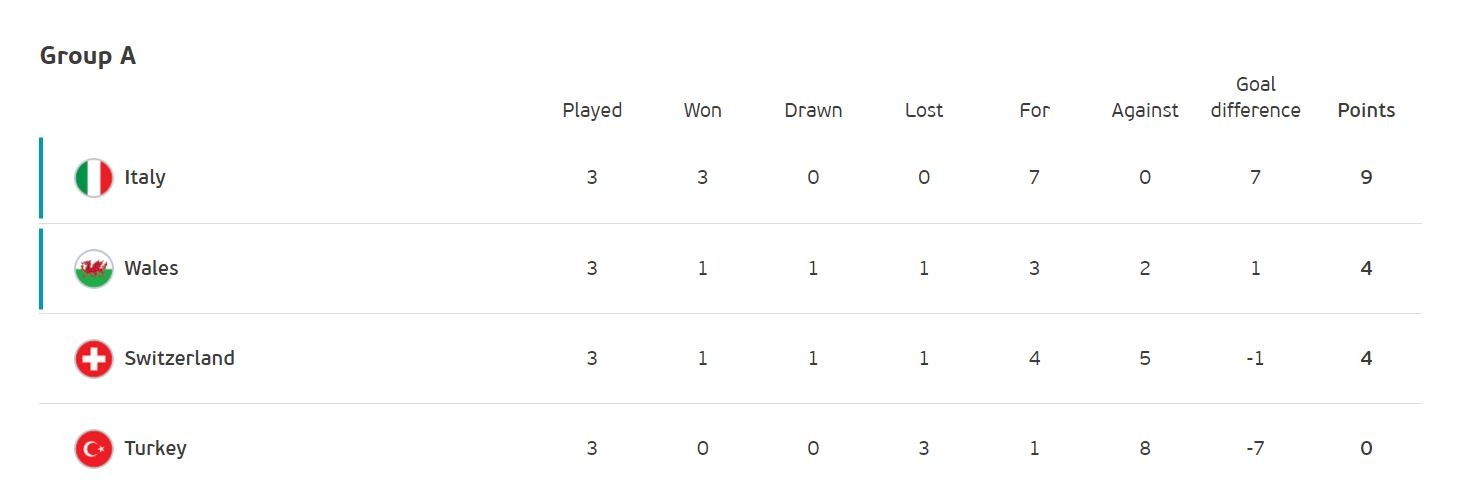Select Turkey's -7 goal difference value
Image resolution: width=1461 pixels, height=491 pixels.
click(1256, 448)
